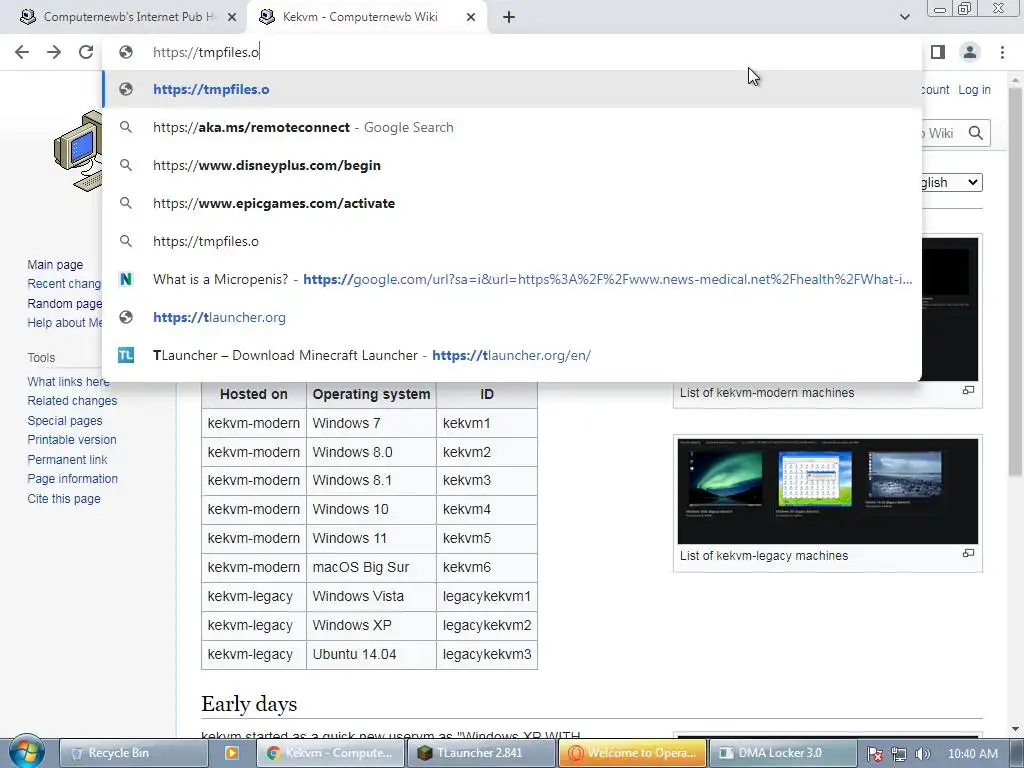Click the Action Center flag tray icon
The height and width of the screenshot is (768, 1024).
pos(875,754)
